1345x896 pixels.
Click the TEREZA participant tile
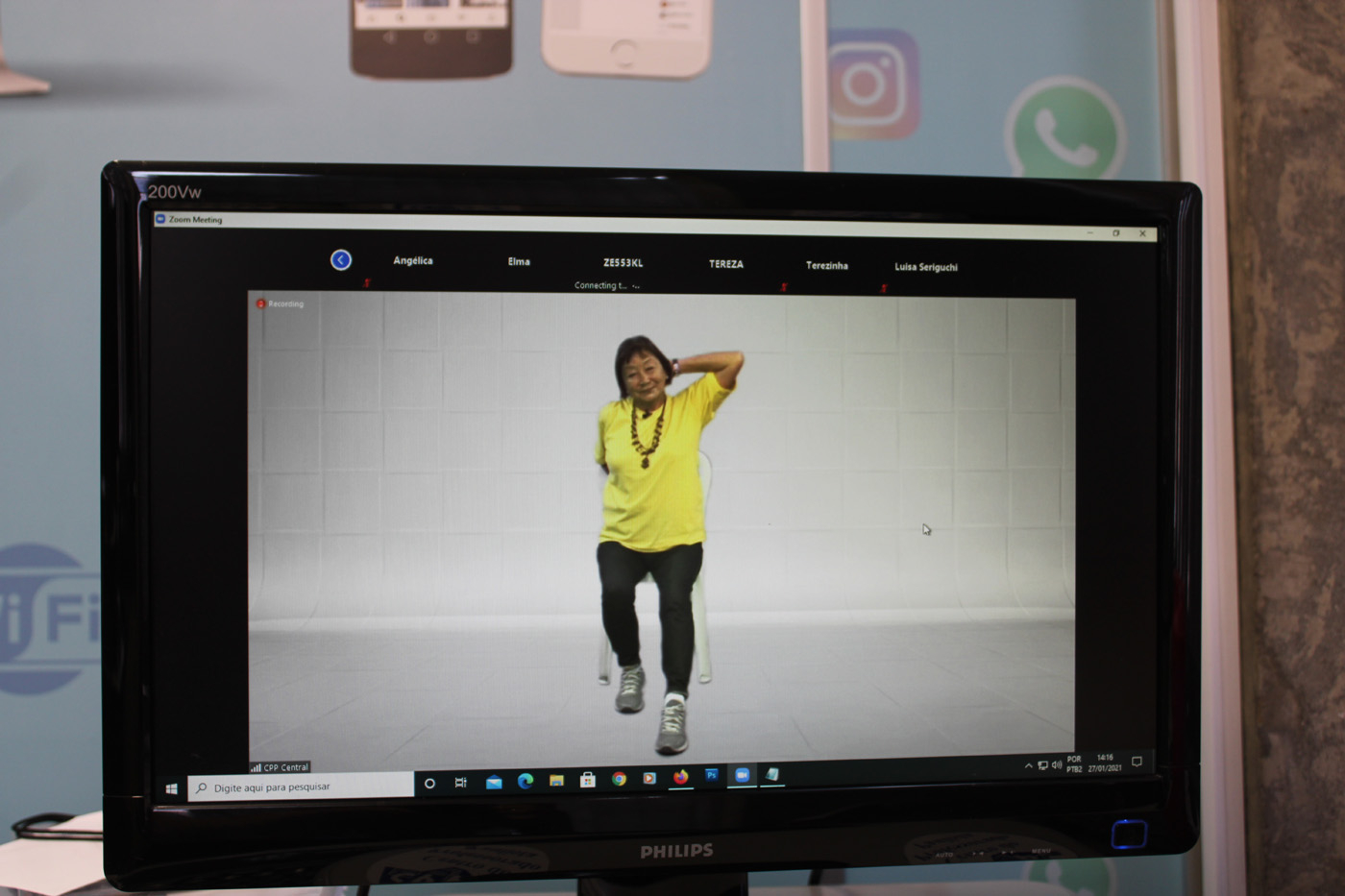726,264
